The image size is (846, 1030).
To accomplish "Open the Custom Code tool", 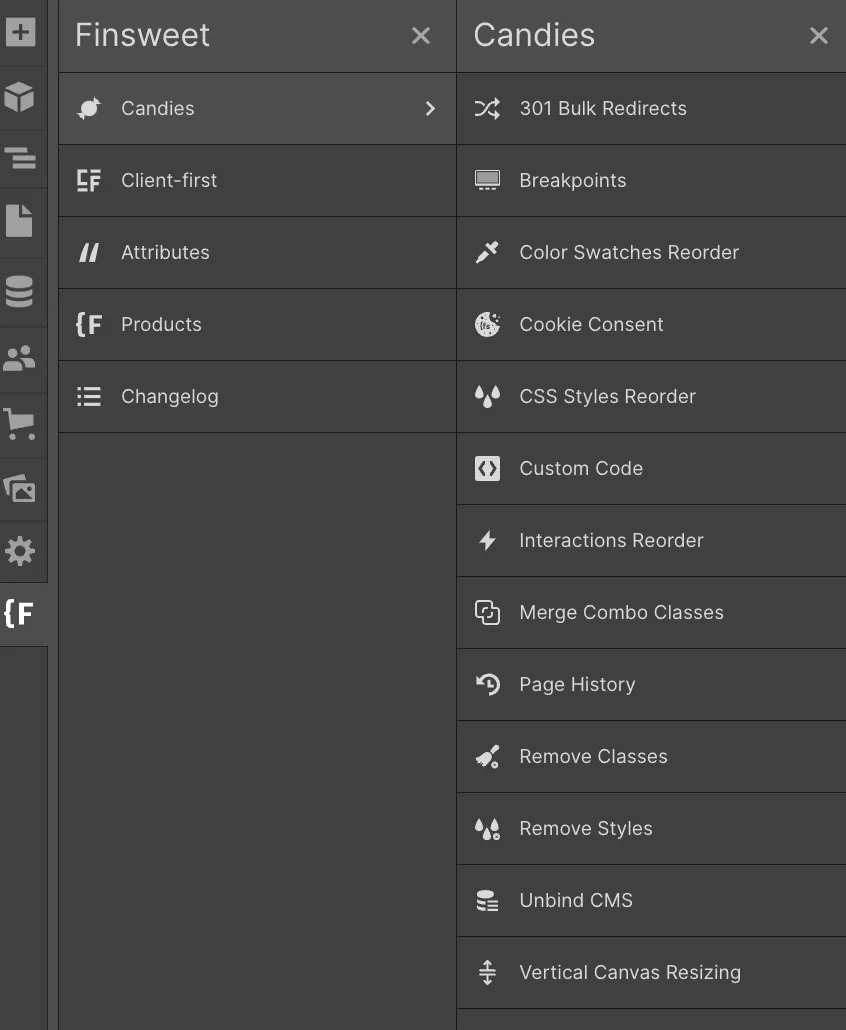I will point(652,468).
